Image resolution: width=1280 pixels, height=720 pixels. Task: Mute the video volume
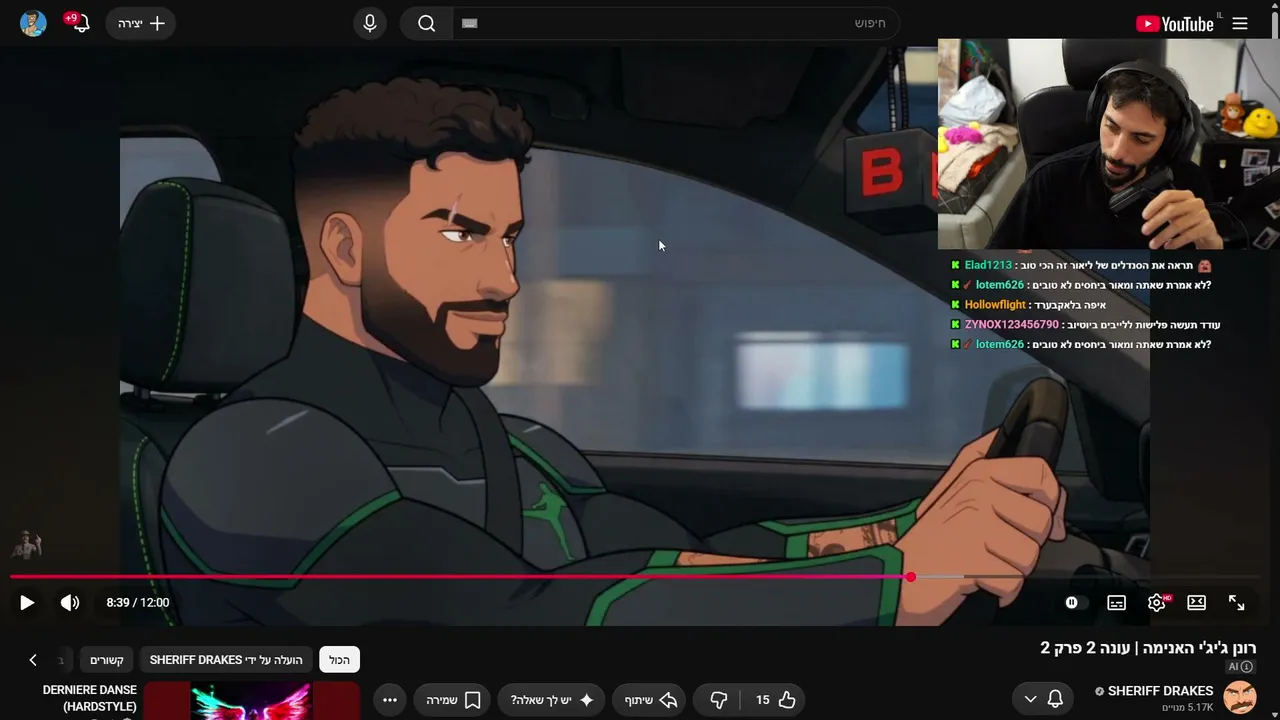point(70,602)
